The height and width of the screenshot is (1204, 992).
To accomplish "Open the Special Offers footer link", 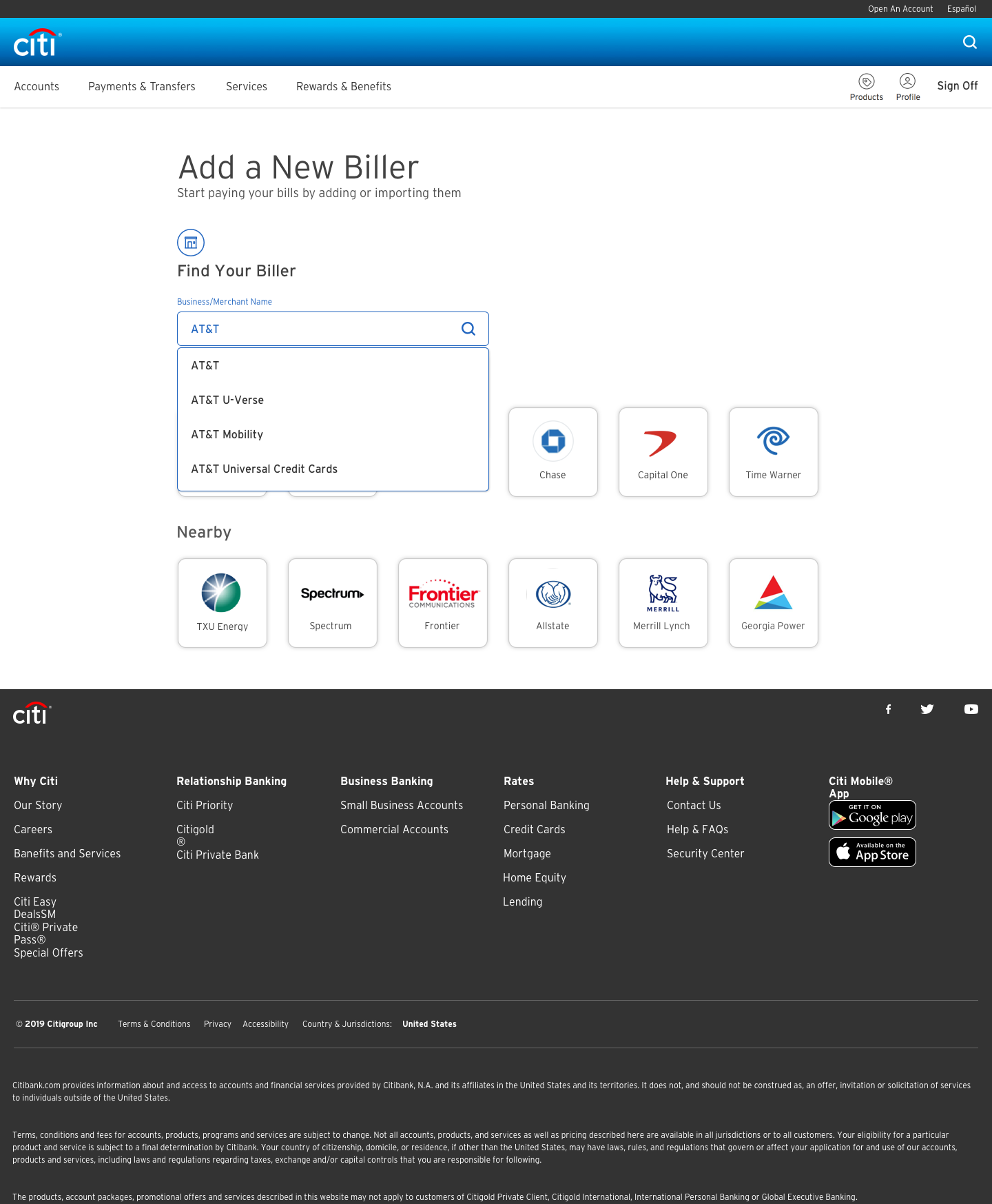I will pos(48,953).
